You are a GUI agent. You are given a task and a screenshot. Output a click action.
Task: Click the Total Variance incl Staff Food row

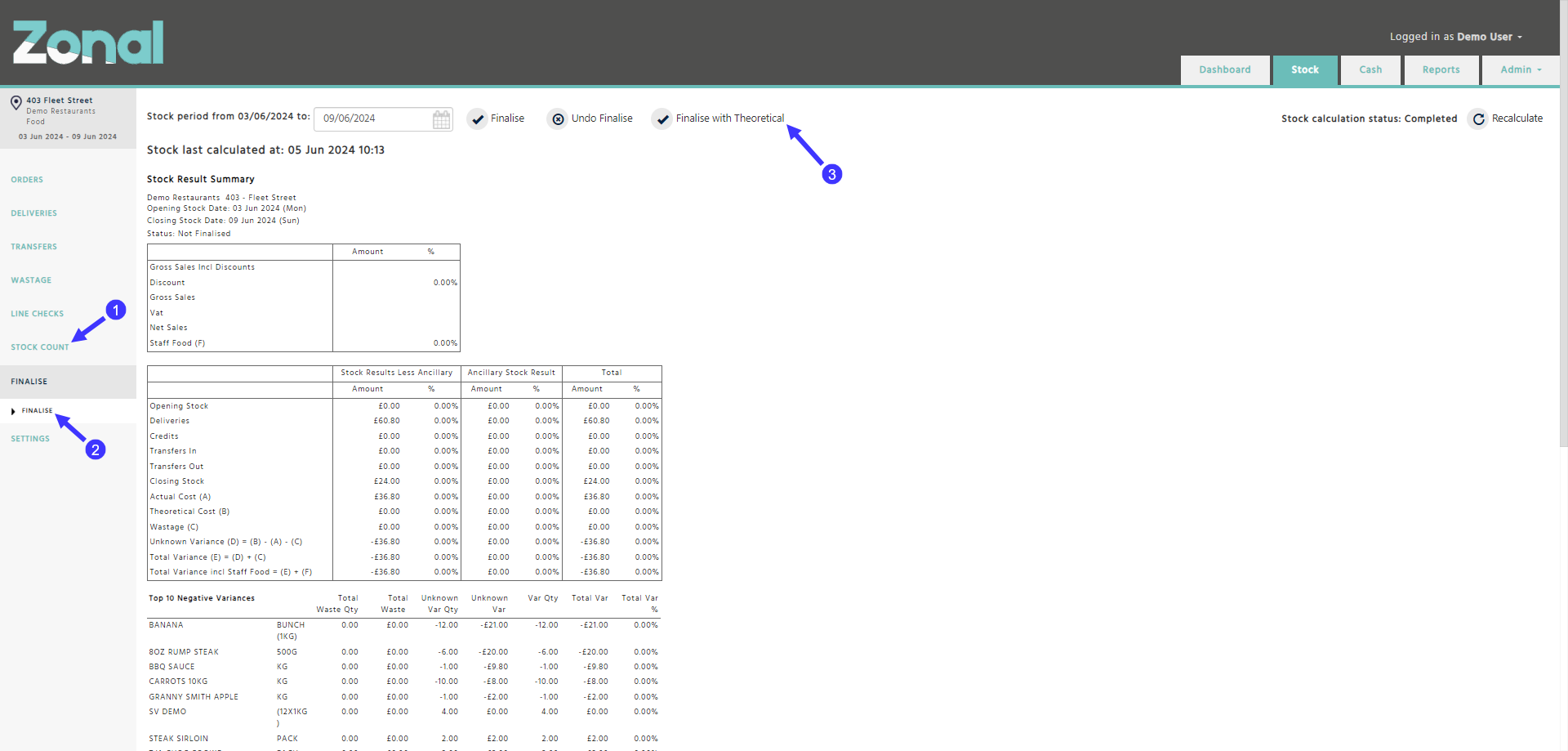404,572
